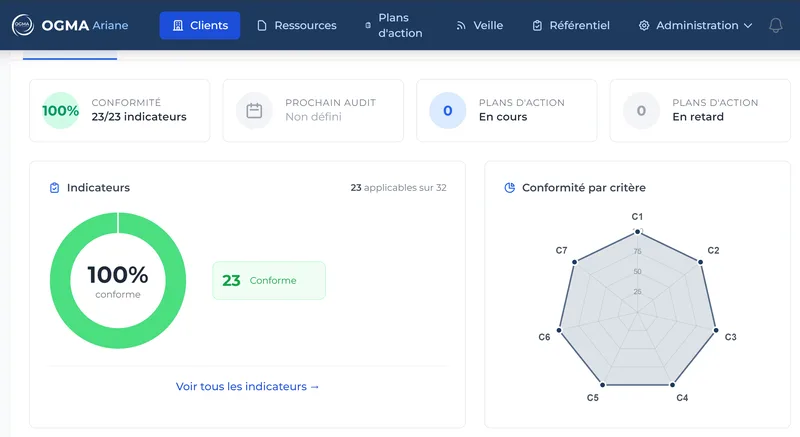Click the green 100% conformity badge
This screenshot has height=437, width=800.
pyautogui.click(x=60, y=111)
